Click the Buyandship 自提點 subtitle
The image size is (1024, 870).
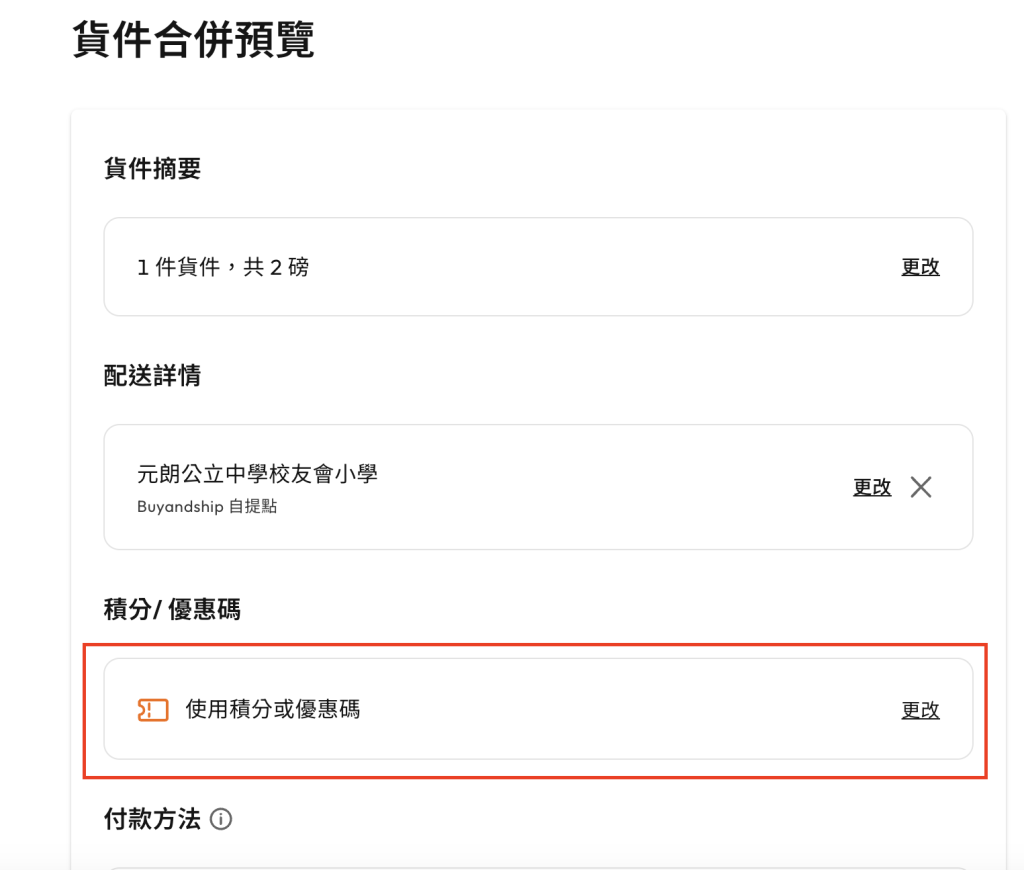(207, 507)
